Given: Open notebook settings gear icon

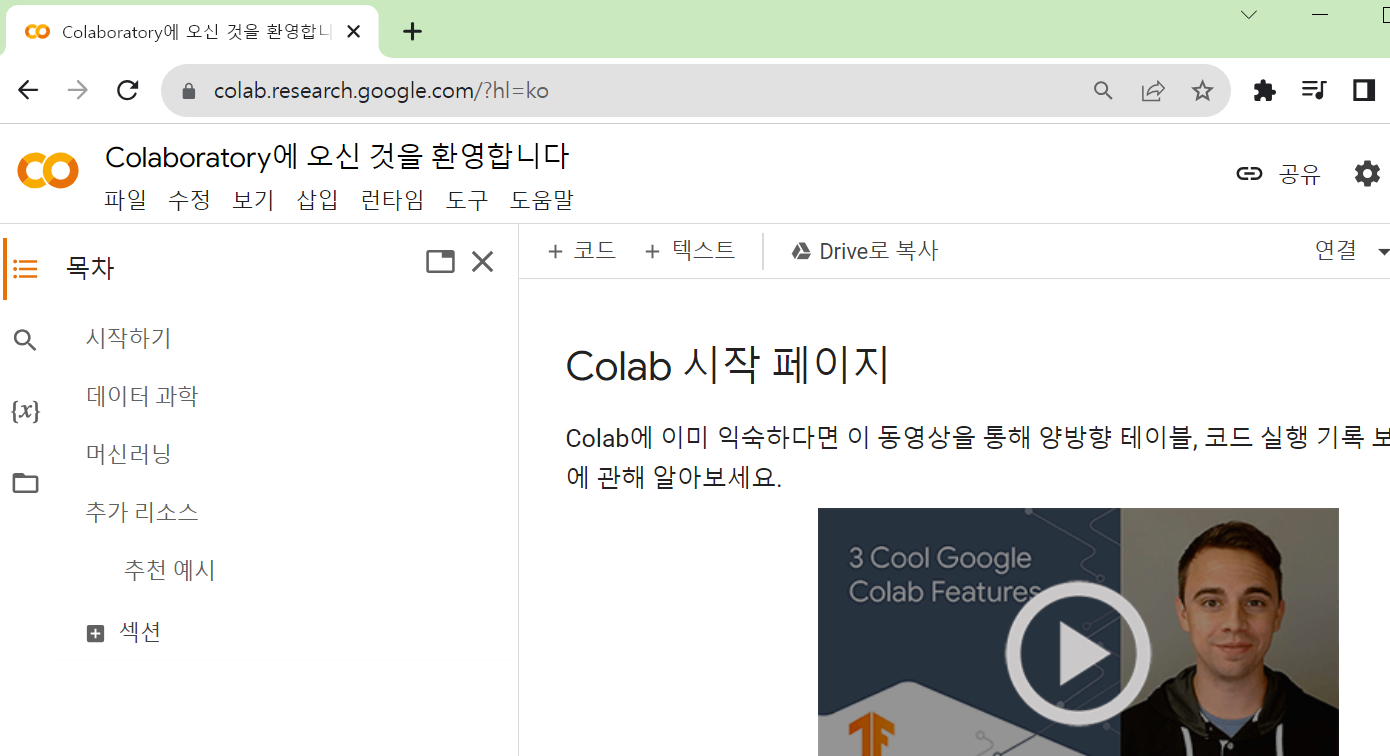Looking at the screenshot, I should click(x=1367, y=173).
